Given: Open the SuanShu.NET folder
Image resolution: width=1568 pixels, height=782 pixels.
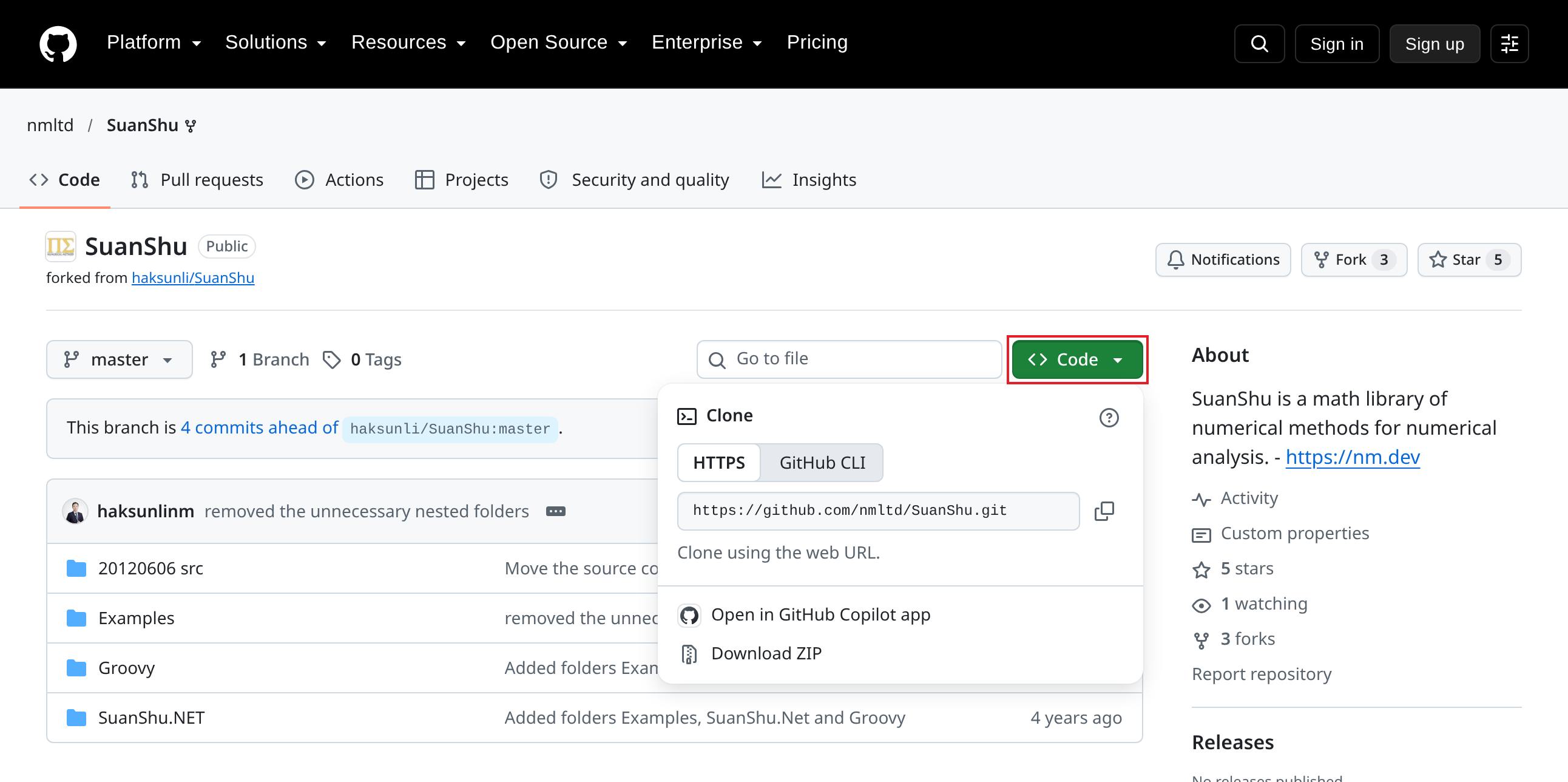Looking at the screenshot, I should pyautogui.click(x=152, y=718).
